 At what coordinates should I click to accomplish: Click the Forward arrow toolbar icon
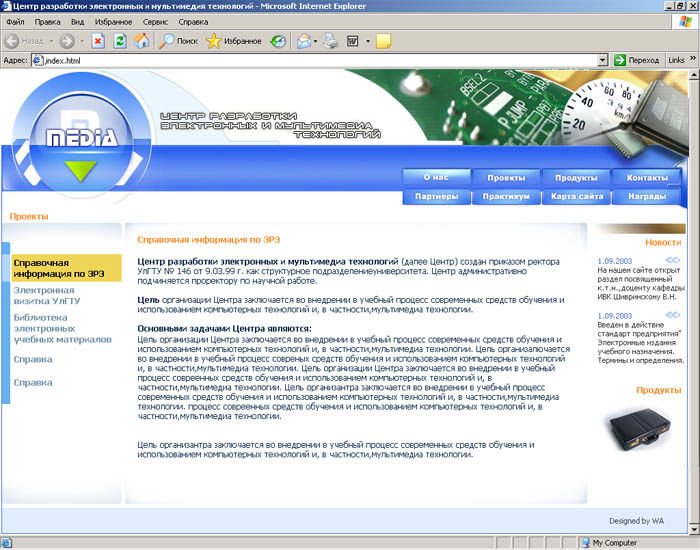[x=67, y=41]
